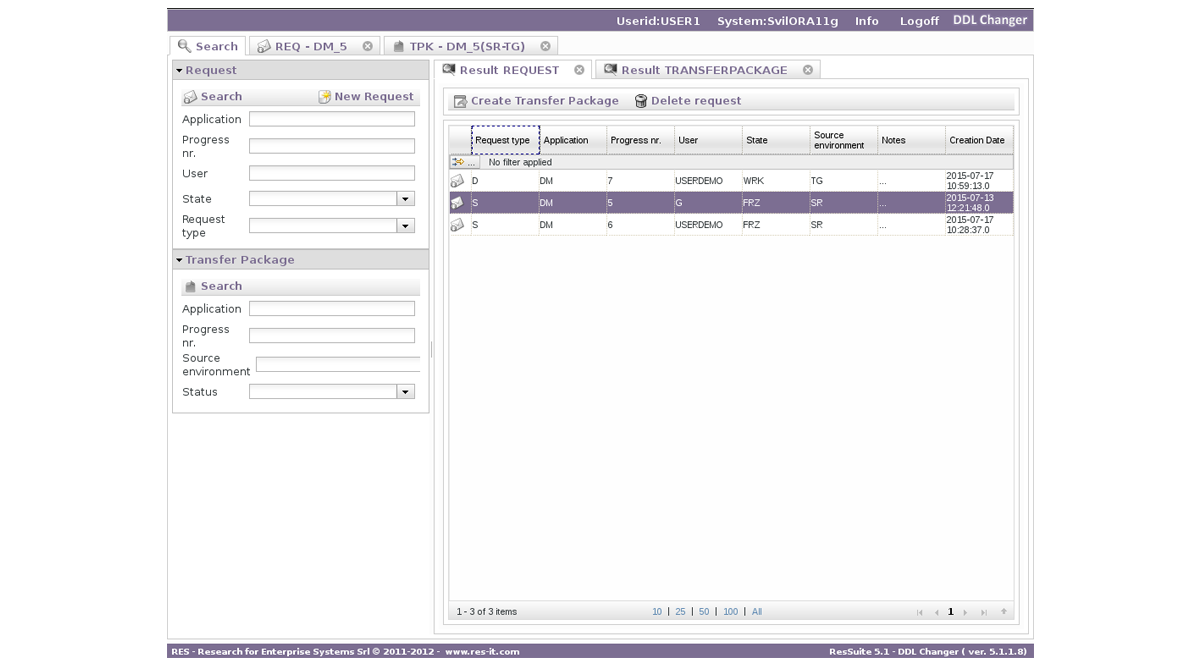This screenshot has width=1200, height=665.
Task: Click creation date 2015-07-13 12:21:48.0
Action: tap(970, 203)
